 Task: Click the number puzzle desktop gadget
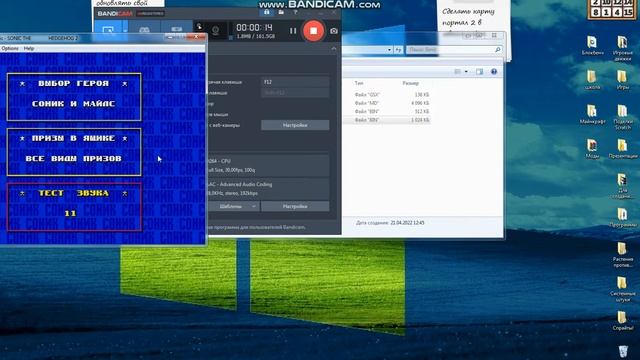(612, 9)
